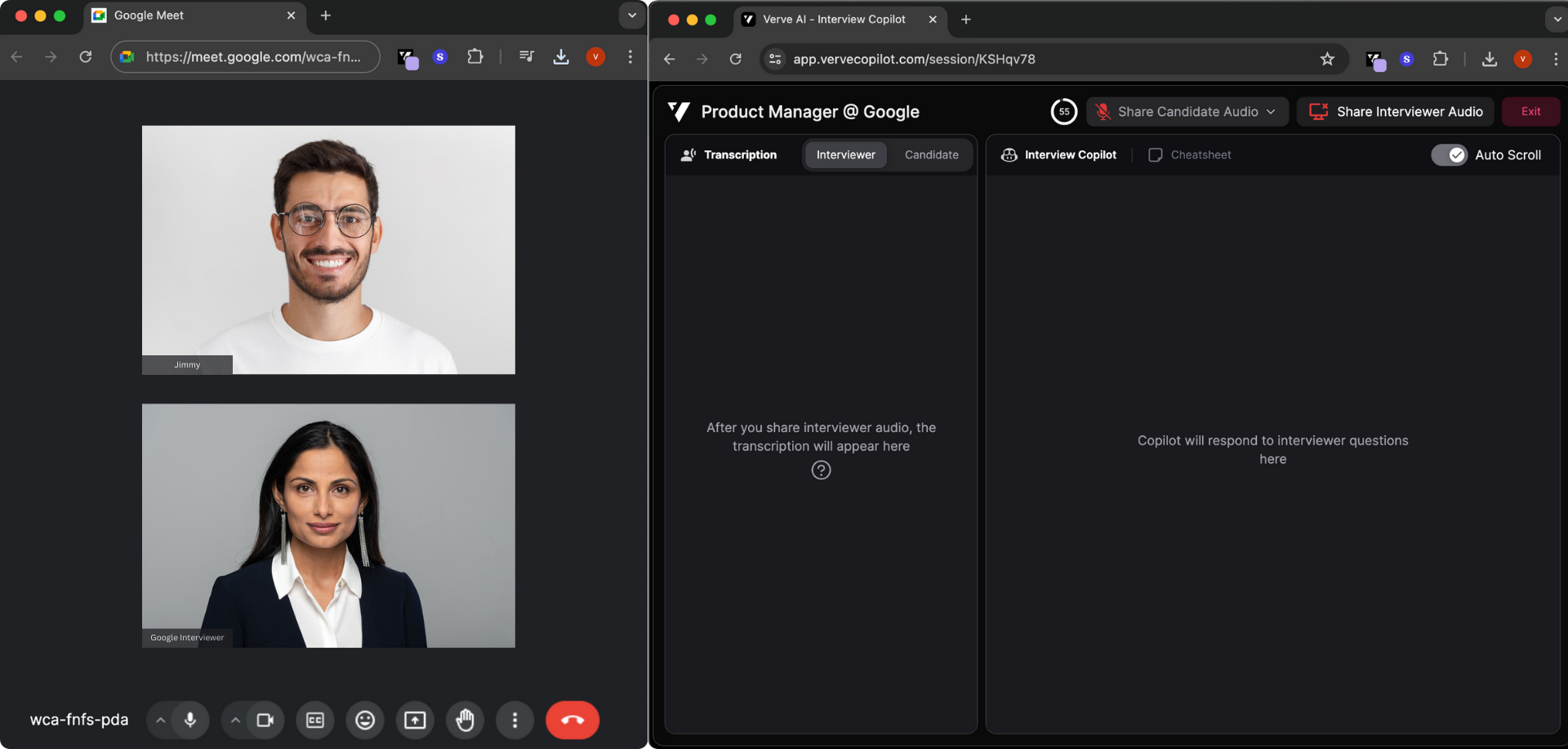This screenshot has height=749, width=1568.
Task: Exit the interview session
Action: (x=1530, y=112)
